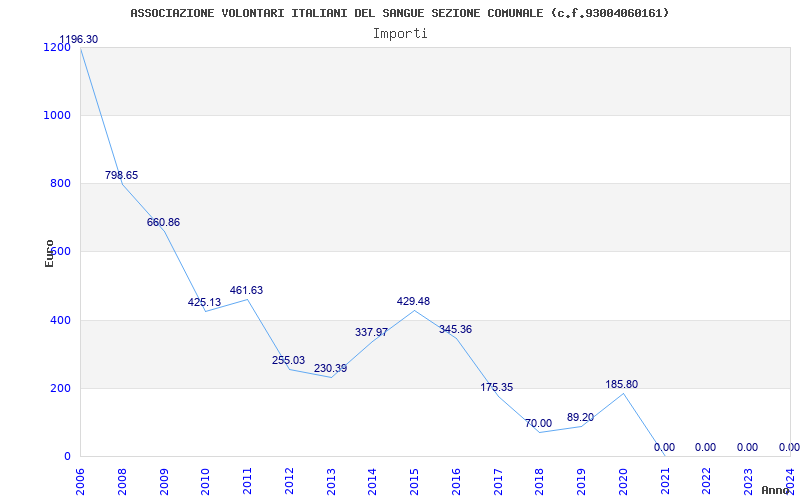The height and width of the screenshot is (500, 800).
Task: Select the Euro y-axis title
Action: 49,253
